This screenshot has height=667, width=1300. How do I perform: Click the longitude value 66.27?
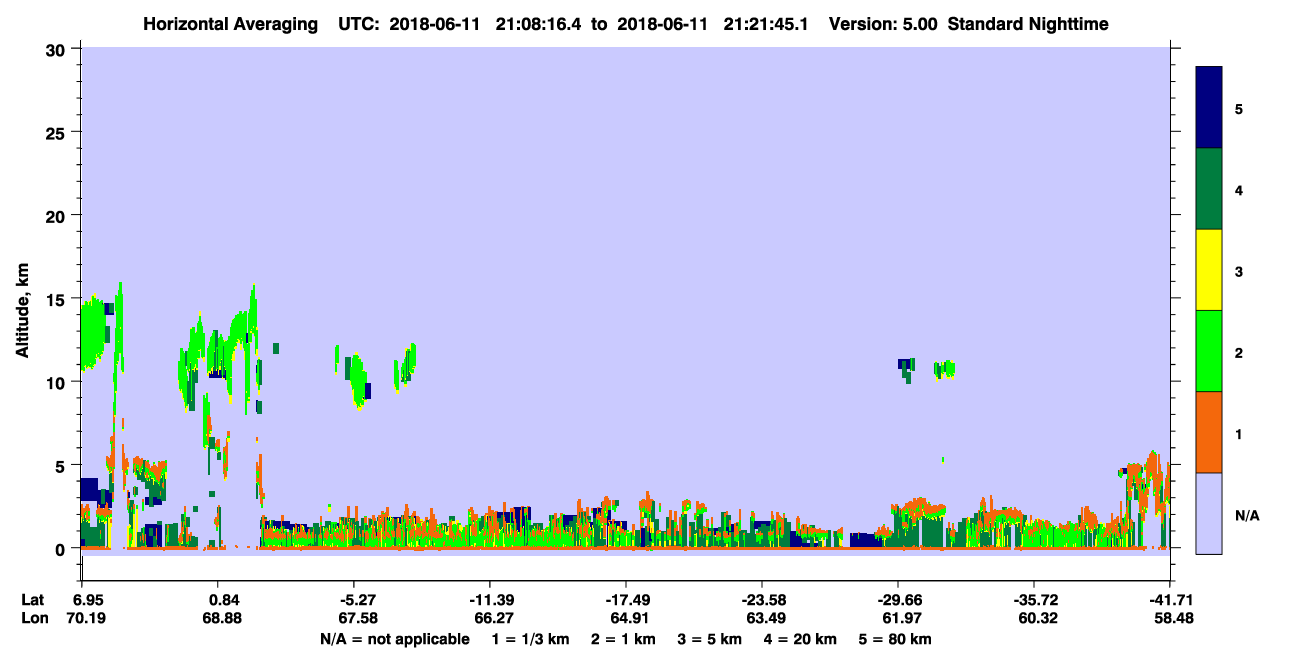(493, 619)
